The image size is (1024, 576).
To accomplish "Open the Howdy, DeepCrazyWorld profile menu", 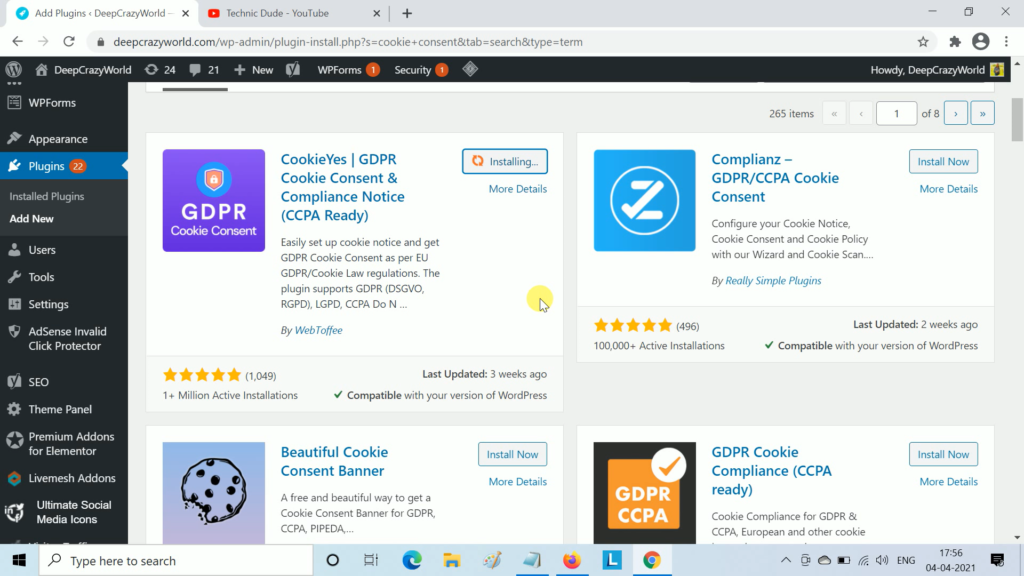I will point(936,70).
